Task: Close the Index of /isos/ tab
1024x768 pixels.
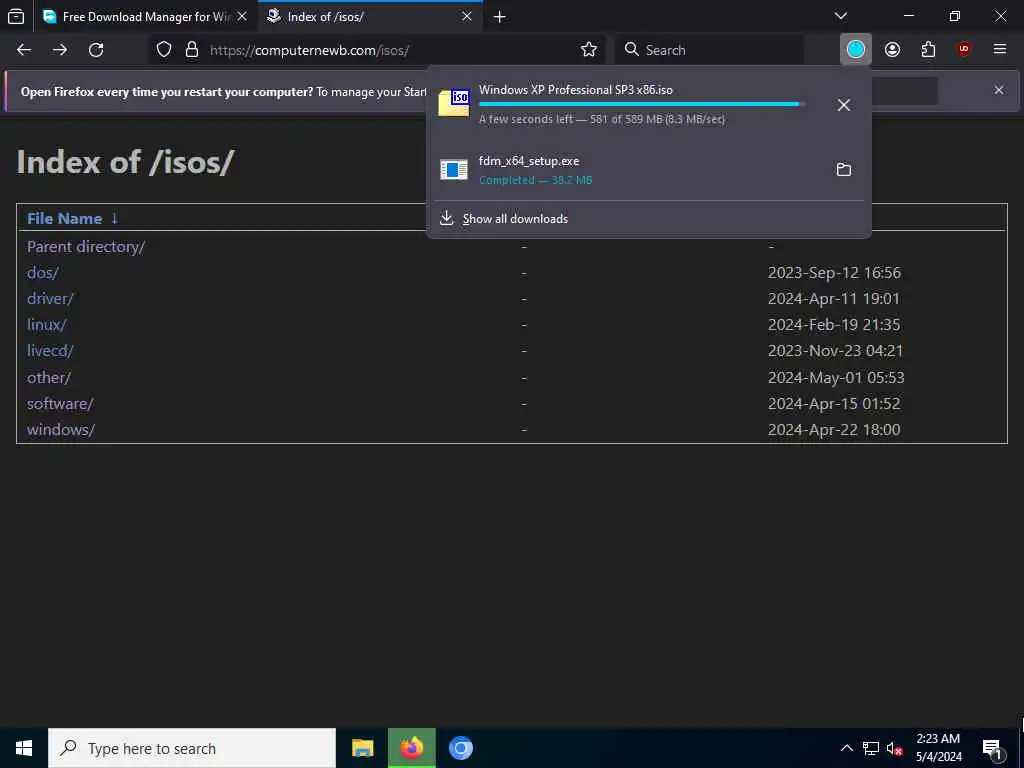Action: pyautogui.click(x=467, y=17)
